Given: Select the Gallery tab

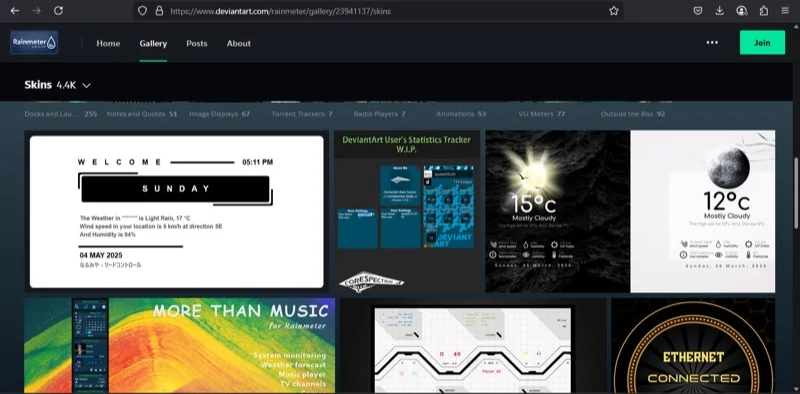Looking at the screenshot, I should click(x=153, y=43).
